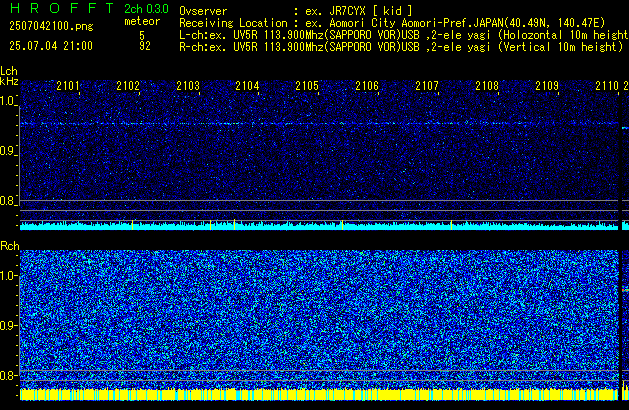Click the 2103 time marker

pos(188,86)
